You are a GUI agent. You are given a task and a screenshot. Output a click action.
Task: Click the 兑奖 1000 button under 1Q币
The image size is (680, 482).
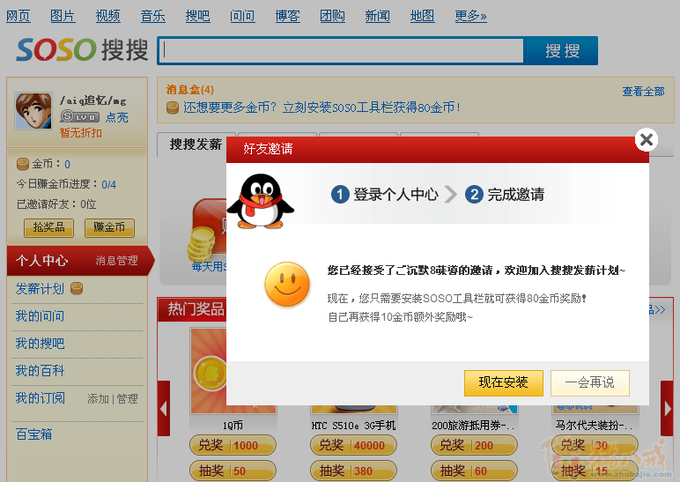pos(233,445)
